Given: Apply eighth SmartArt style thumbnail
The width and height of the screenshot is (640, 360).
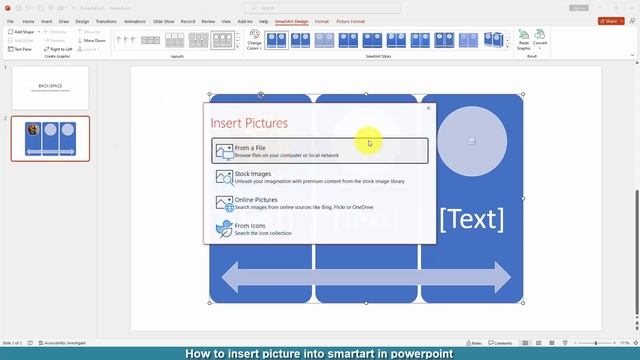Looking at the screenshot, I should 444,40.
